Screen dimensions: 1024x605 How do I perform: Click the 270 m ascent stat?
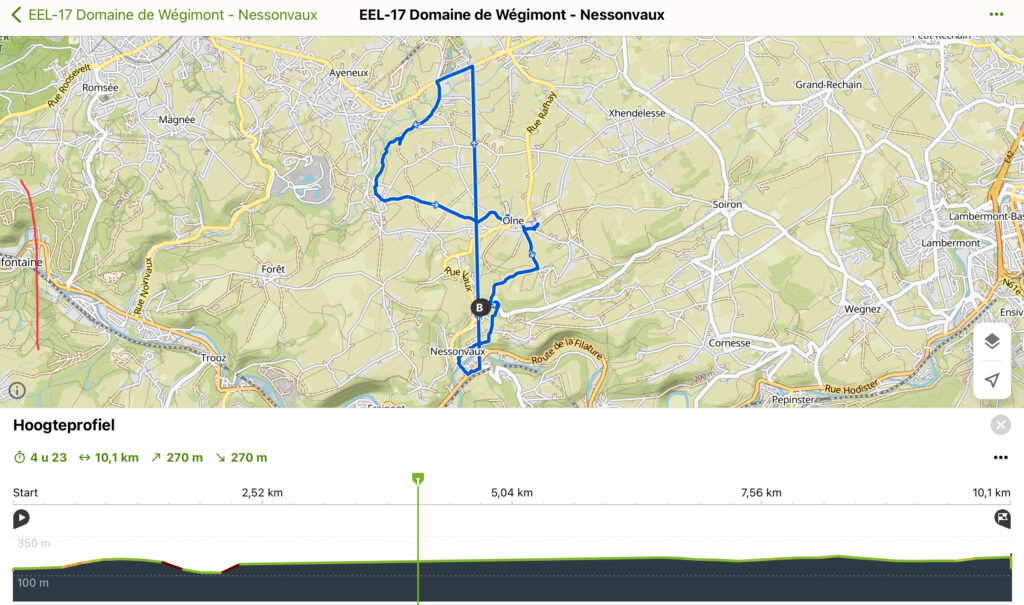[177, 458]
